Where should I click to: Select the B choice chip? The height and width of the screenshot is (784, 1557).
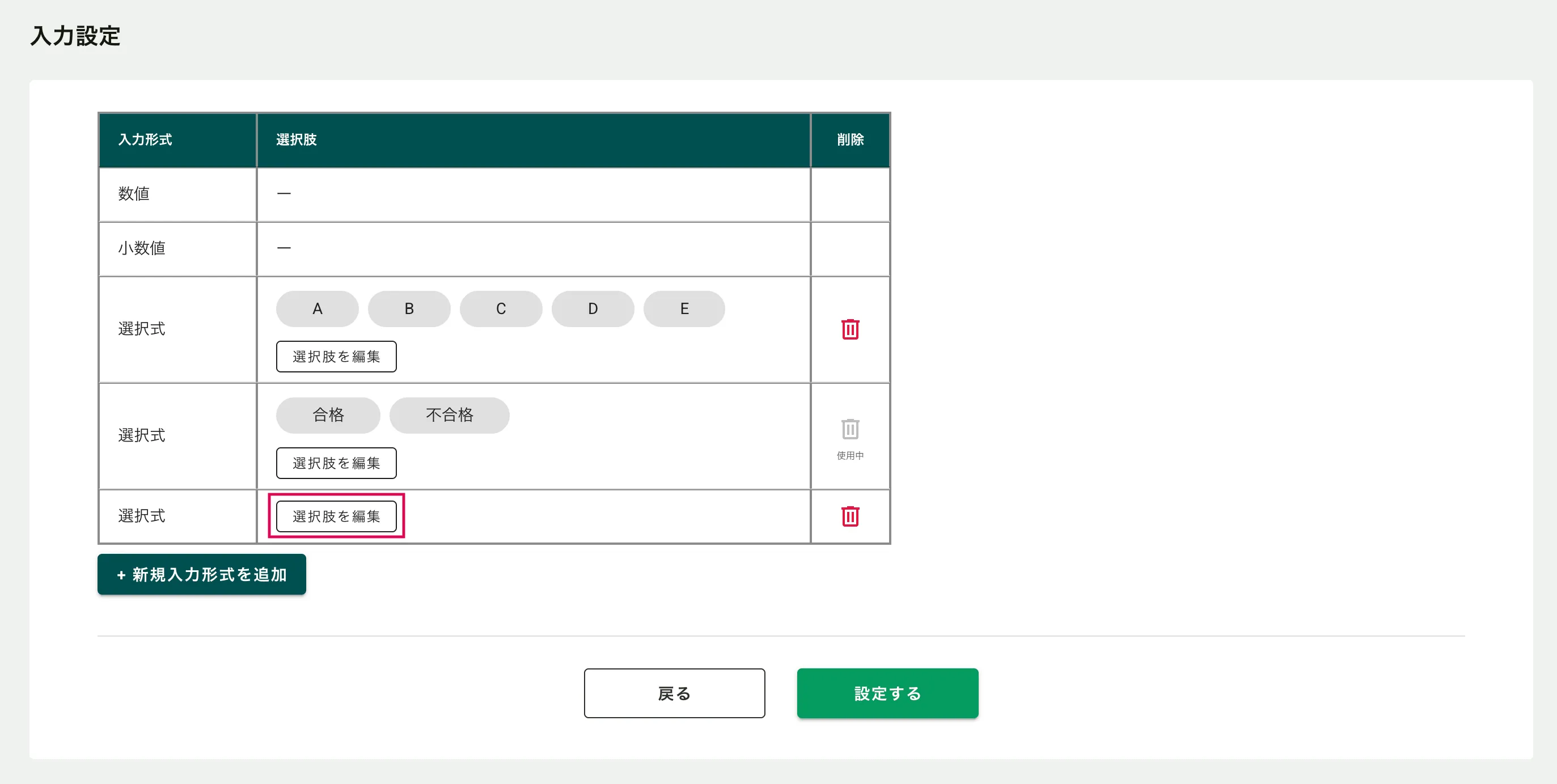coord(409,309)
